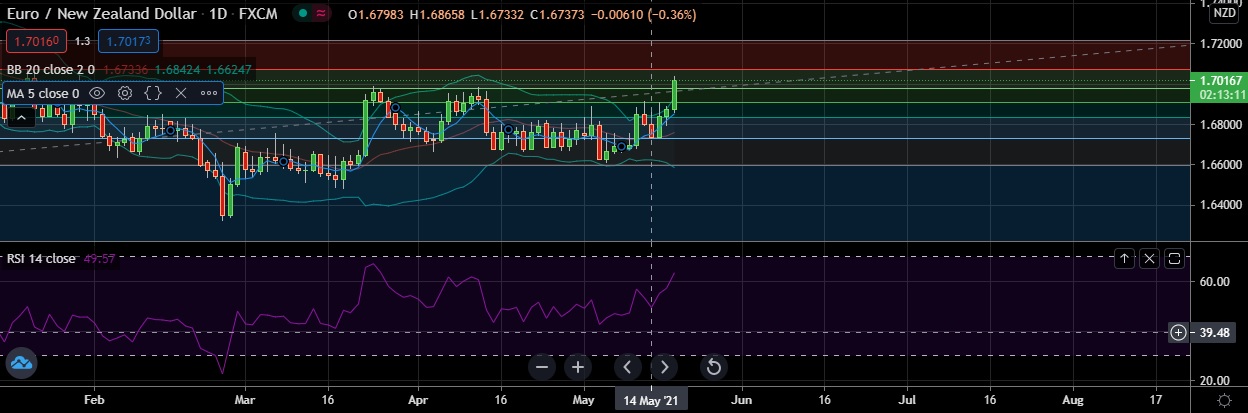Maximize the RSI pane
This screenshot has height=413, width=1248.
[1174, 259]
